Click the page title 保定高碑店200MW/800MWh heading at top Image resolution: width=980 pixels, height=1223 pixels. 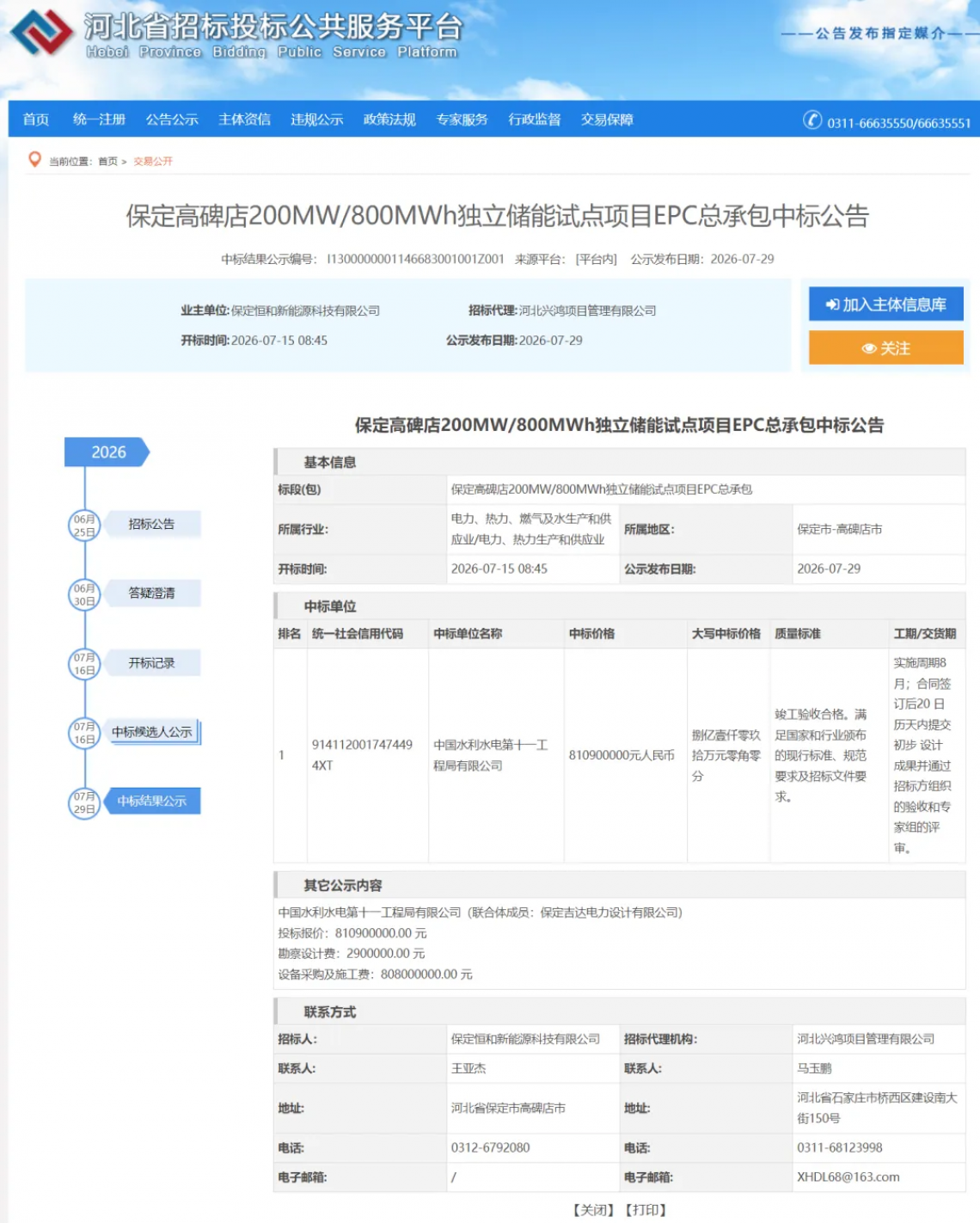pos(497,216)
